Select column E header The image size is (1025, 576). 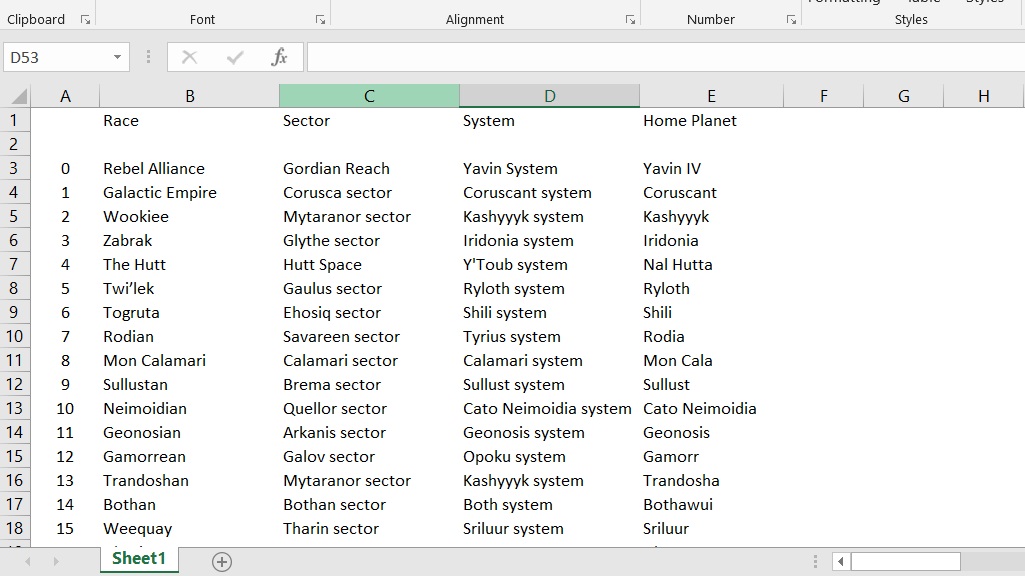pyautogui.click(x=711, y=96)
